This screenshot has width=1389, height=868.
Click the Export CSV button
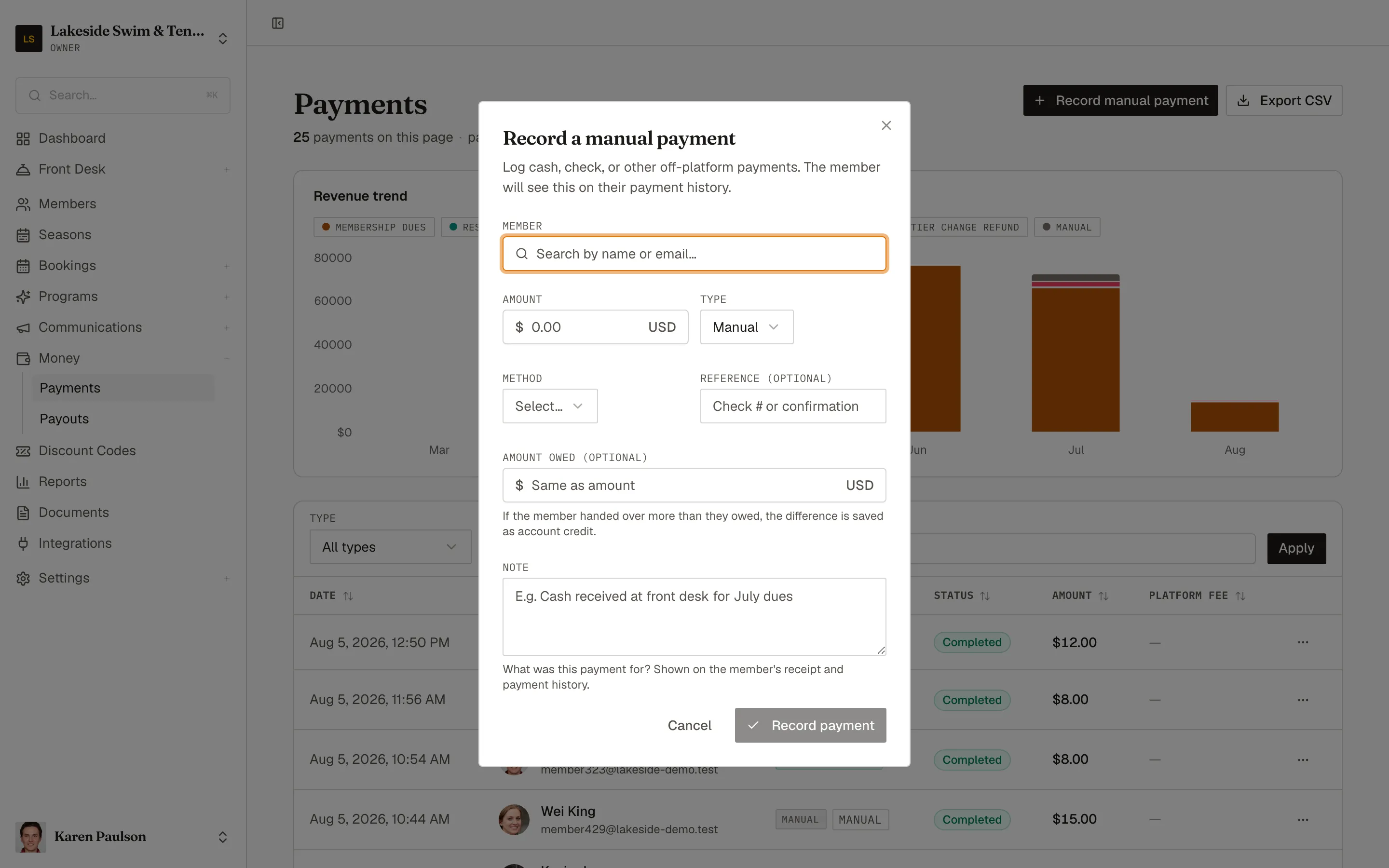[1284, 100]
